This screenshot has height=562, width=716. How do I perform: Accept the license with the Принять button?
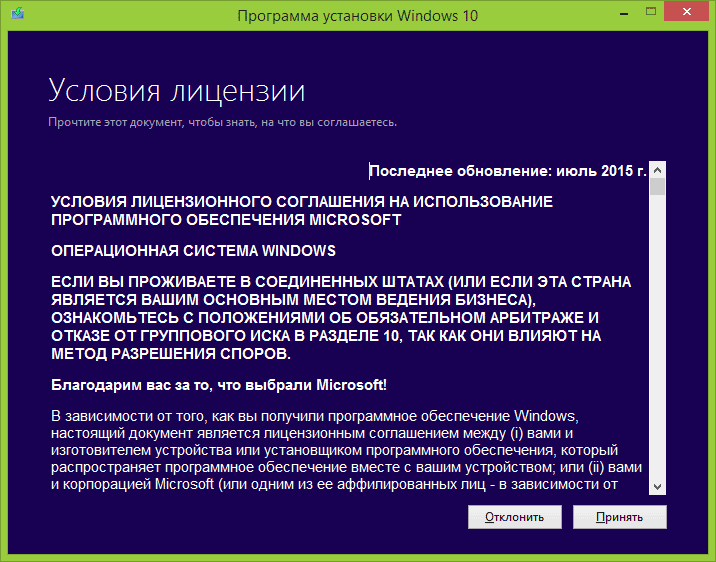pyautogui.click(x=619, y=517)
